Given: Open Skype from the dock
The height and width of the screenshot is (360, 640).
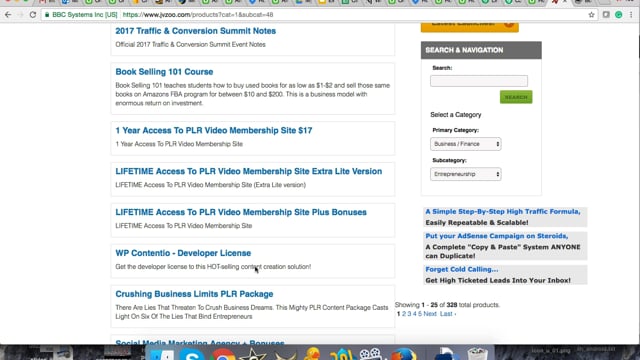Looking at the screenshot, I should coord(192,354).
